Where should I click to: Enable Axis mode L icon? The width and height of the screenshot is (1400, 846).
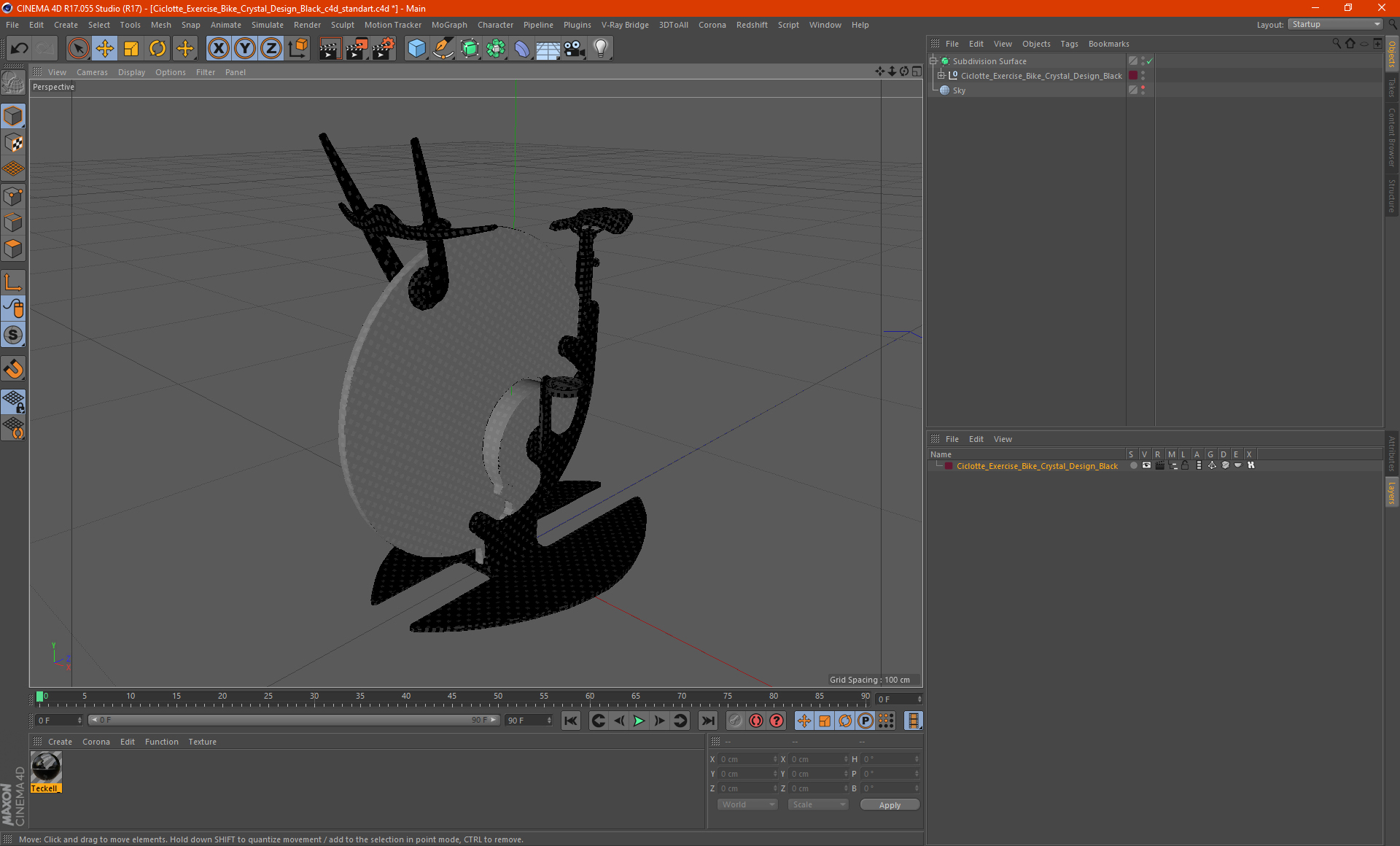click(14, 282)
